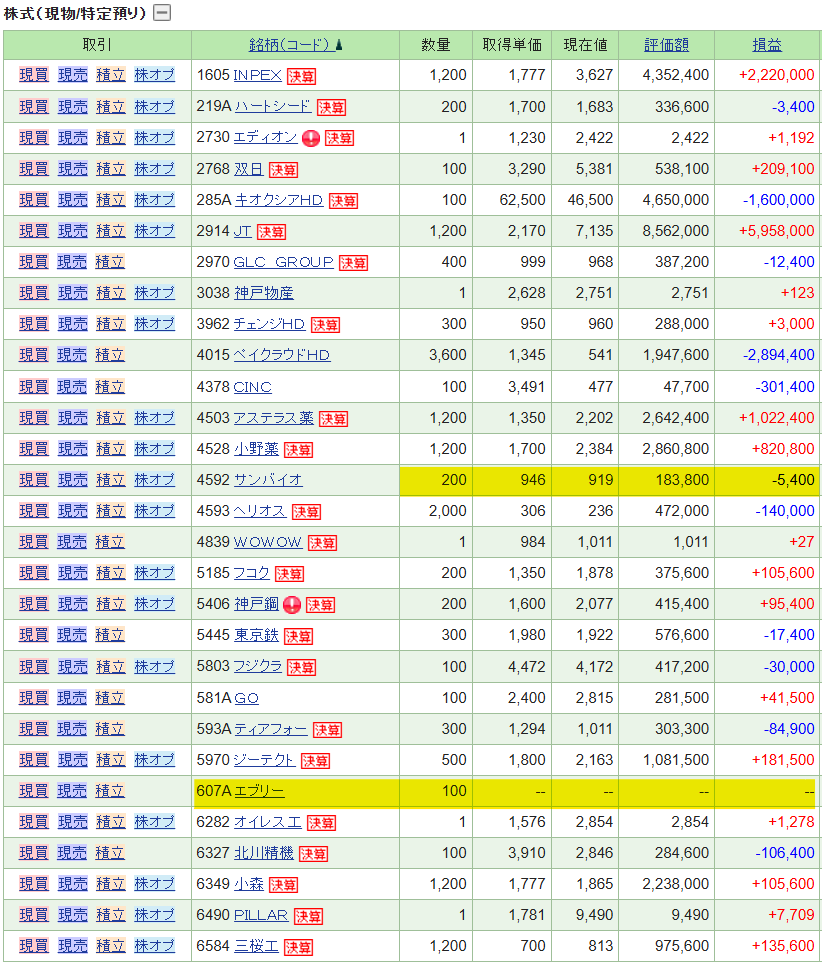The width and height of the screenshot is (822, 962).
Task: Open the 決算 icon next to 三桜工
Action: pos(299,947)
